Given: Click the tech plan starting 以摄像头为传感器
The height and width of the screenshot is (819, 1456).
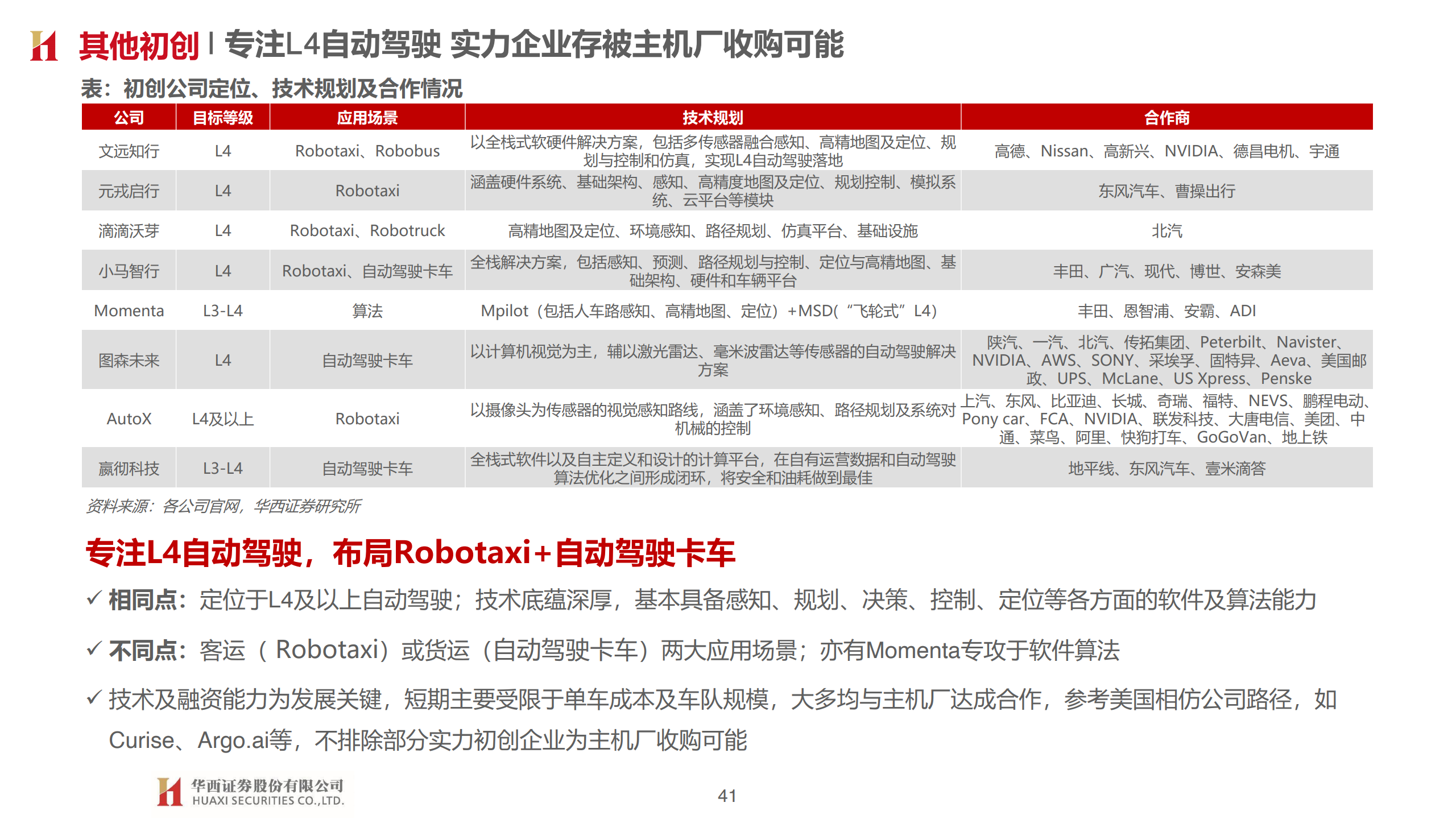Looking at the screenshot, I should point(713,419).
